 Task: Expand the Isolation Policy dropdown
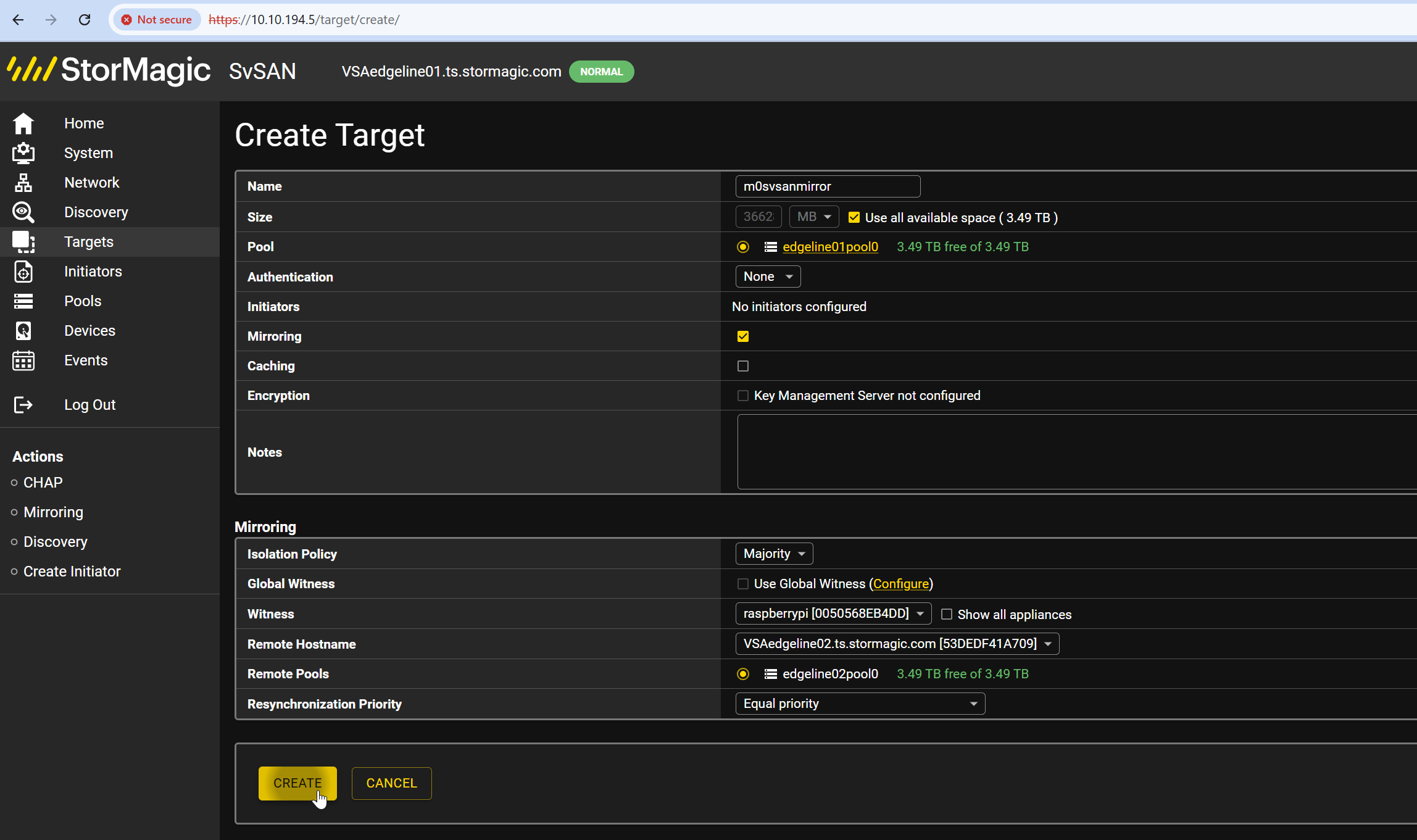click(x=774, y=554)
